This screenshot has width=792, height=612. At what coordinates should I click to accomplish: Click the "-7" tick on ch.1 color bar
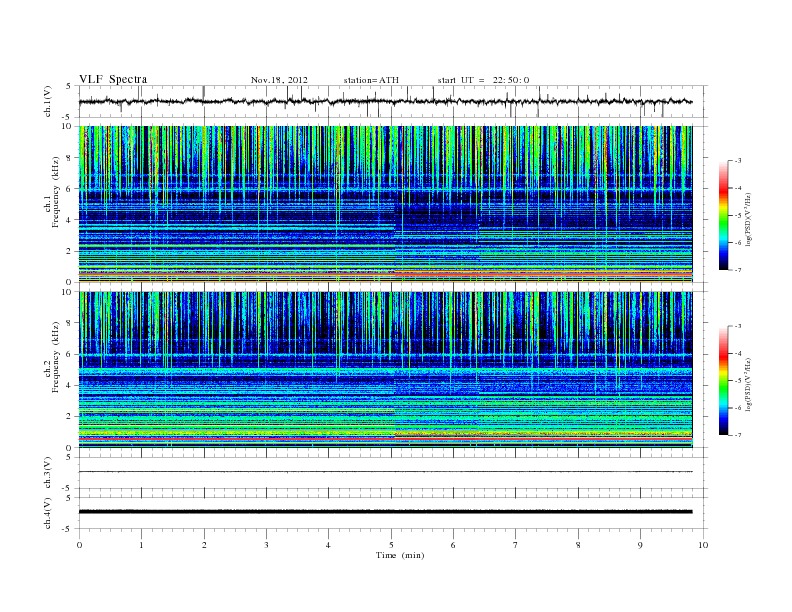pos(738,270)
